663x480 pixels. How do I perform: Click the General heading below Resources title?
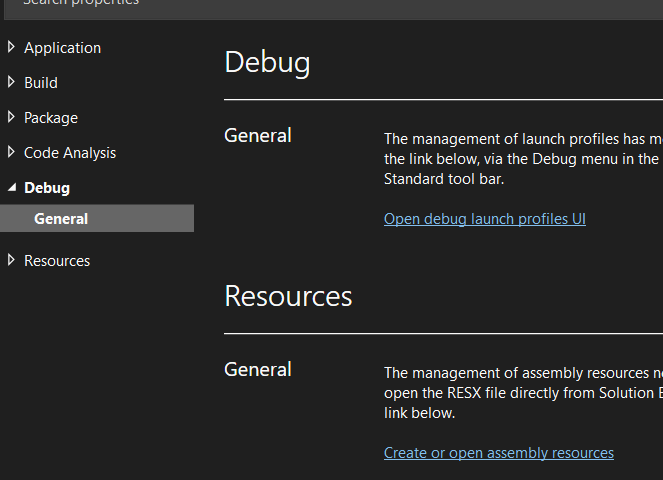[x=258, y=370]
